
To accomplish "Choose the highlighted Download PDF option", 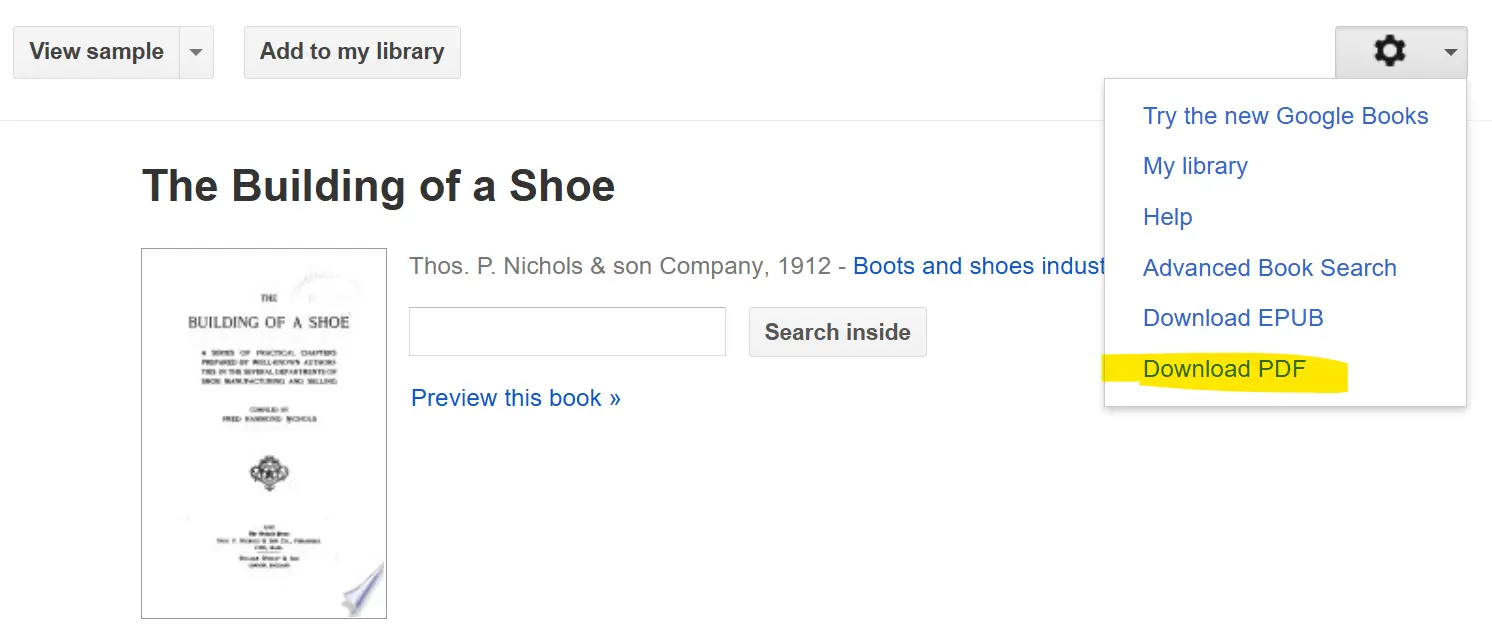I will click(1224, 369).
